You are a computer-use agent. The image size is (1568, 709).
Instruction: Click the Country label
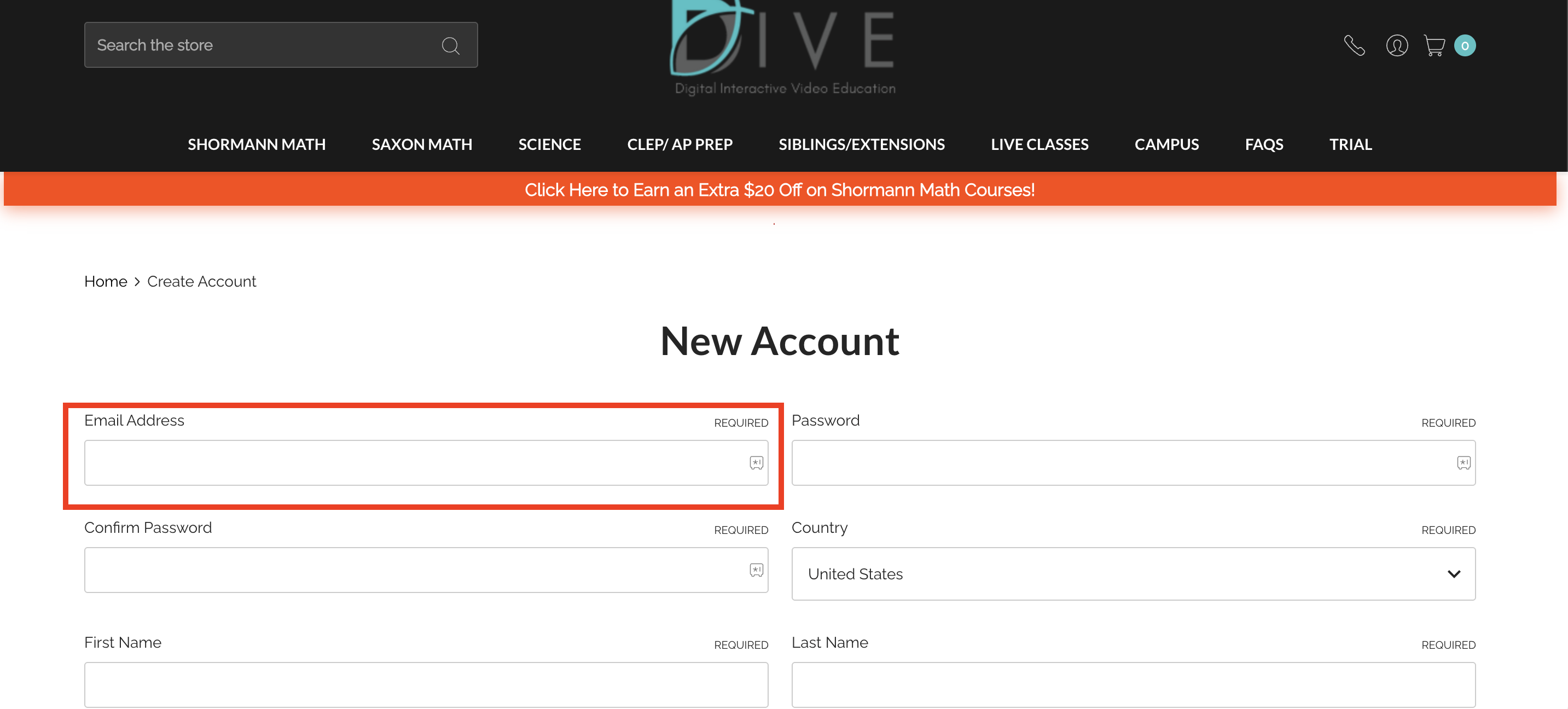click(820, 528)
